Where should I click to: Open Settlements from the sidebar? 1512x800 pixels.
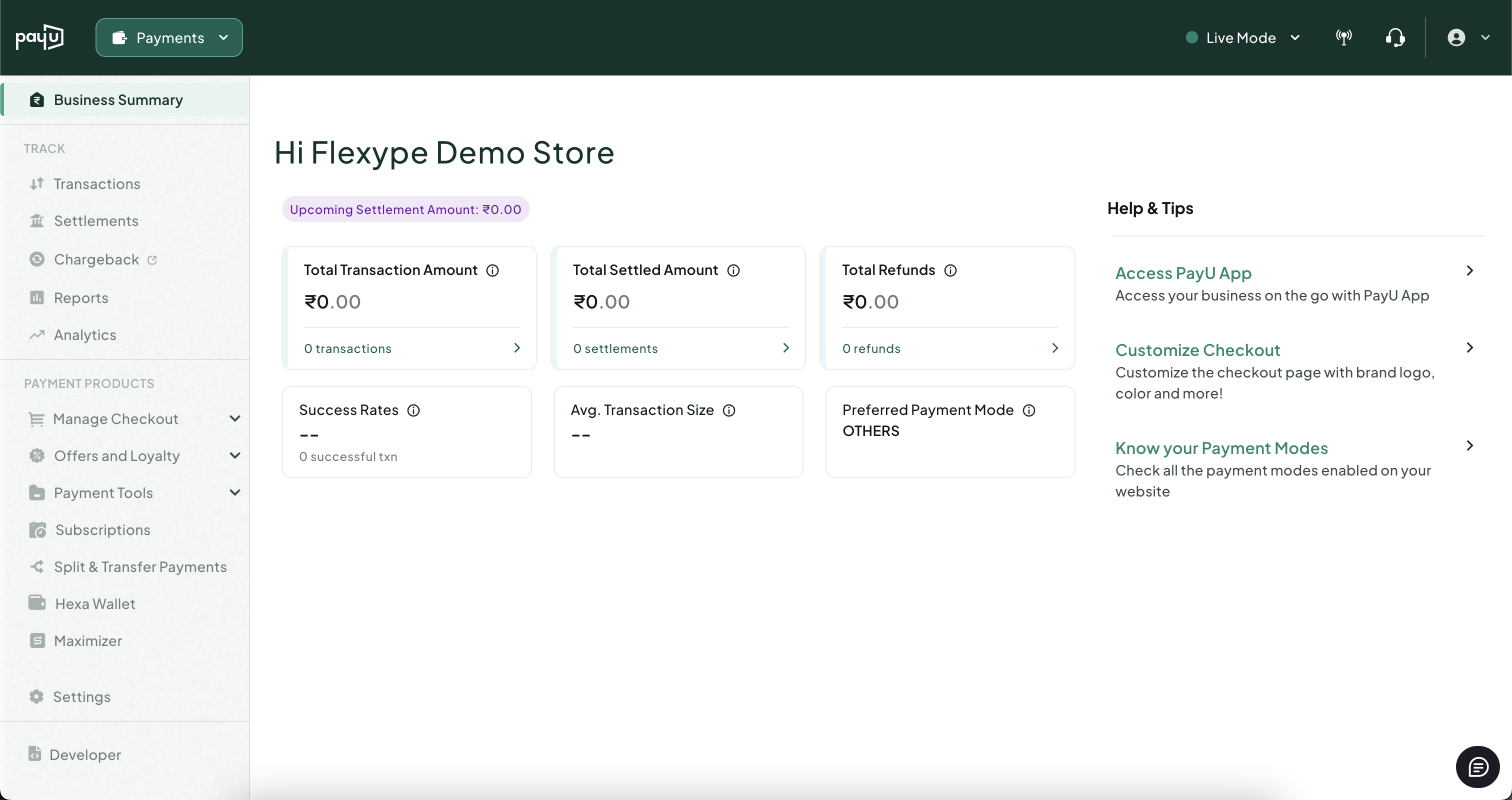96,221
